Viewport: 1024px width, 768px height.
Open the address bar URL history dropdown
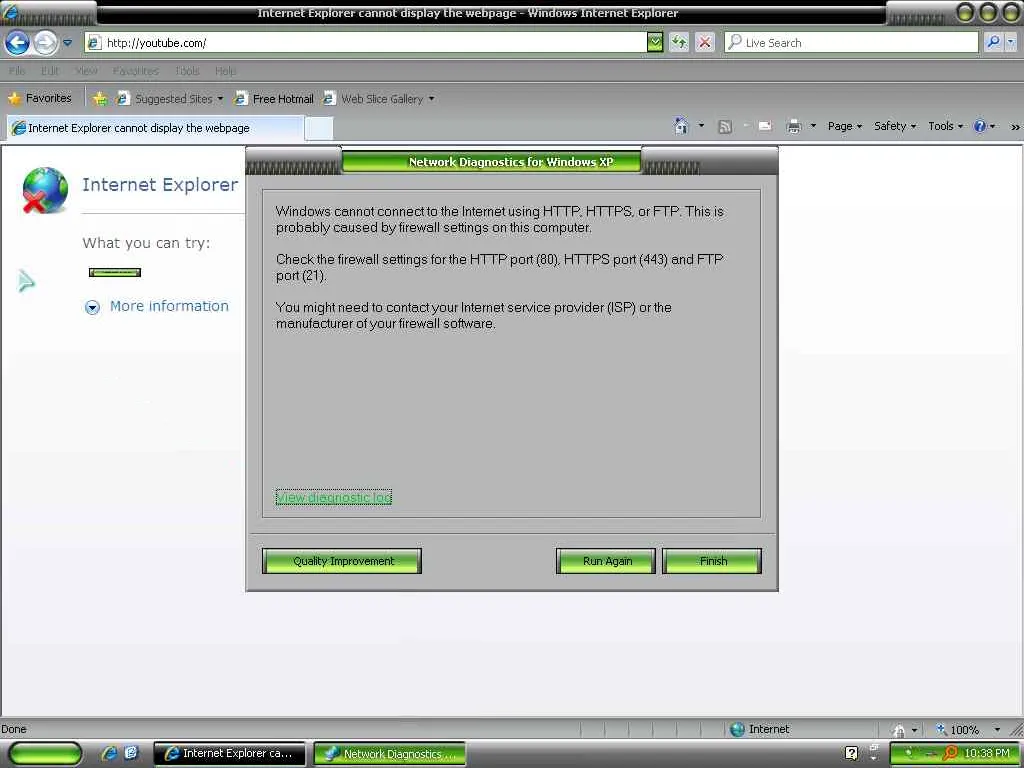[654, 43]
